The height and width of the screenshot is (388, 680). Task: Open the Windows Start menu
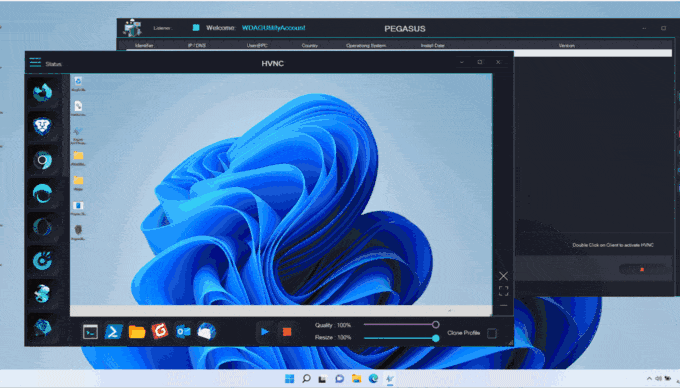point(289,378)
